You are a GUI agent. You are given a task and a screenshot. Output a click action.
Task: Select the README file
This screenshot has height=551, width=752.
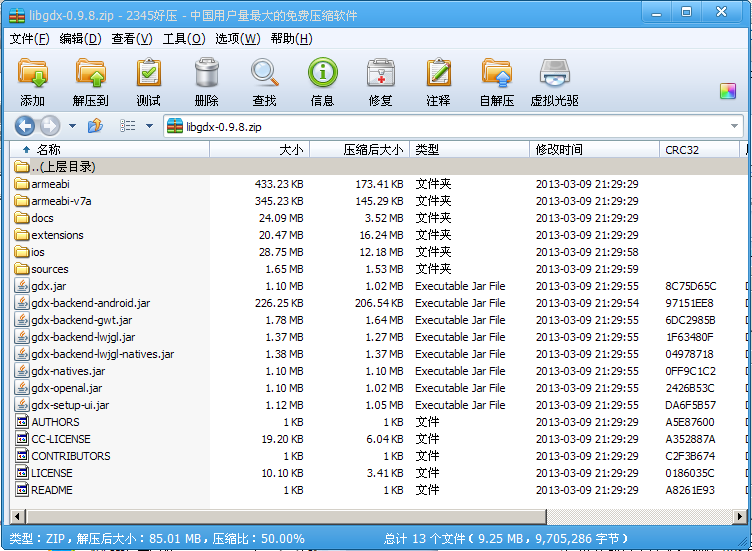[52, 490]
